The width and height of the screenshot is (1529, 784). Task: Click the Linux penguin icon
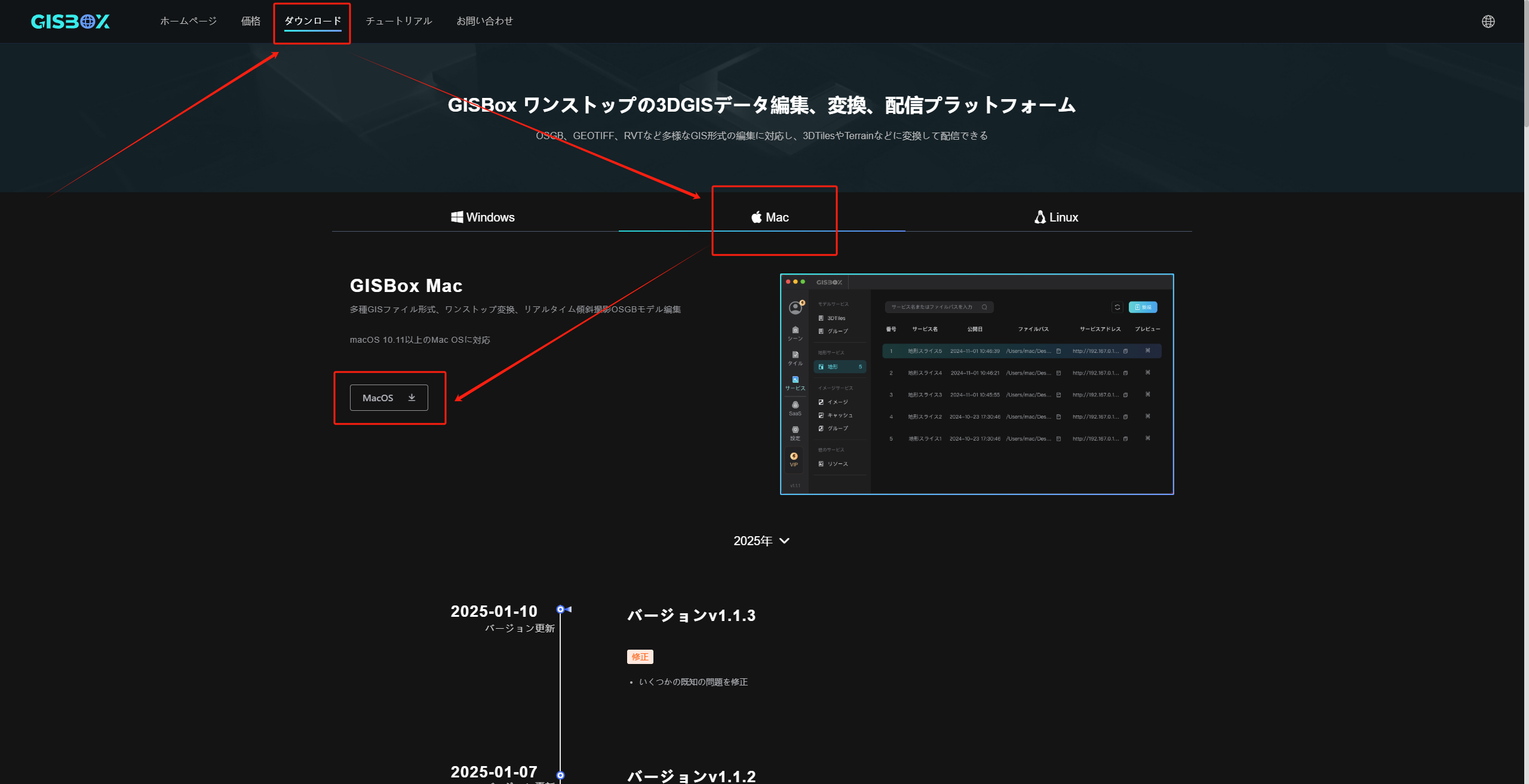pyautogui.click(x=1040, y=217)
